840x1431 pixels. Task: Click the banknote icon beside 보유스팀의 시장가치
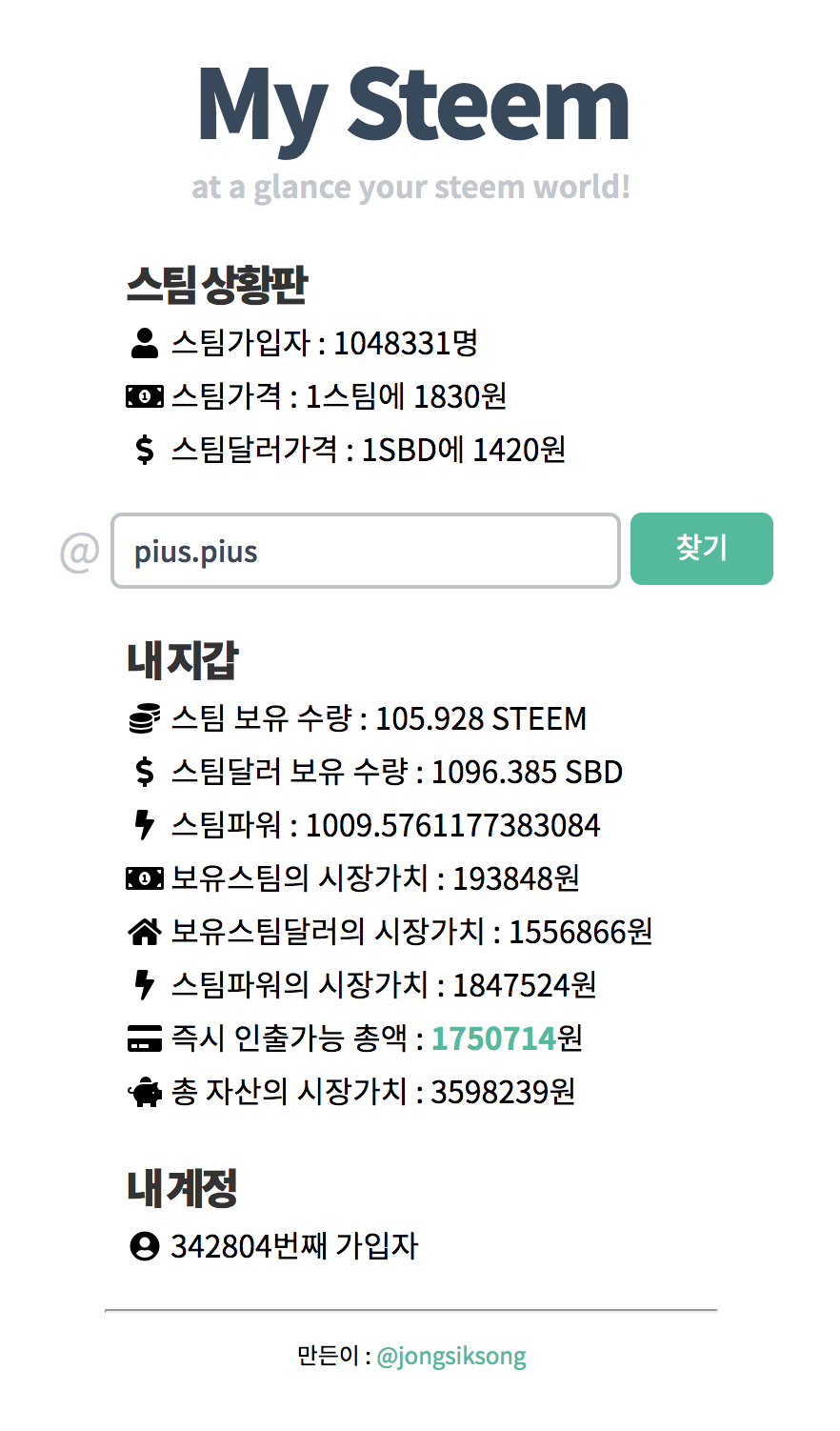tap(144, 878)
